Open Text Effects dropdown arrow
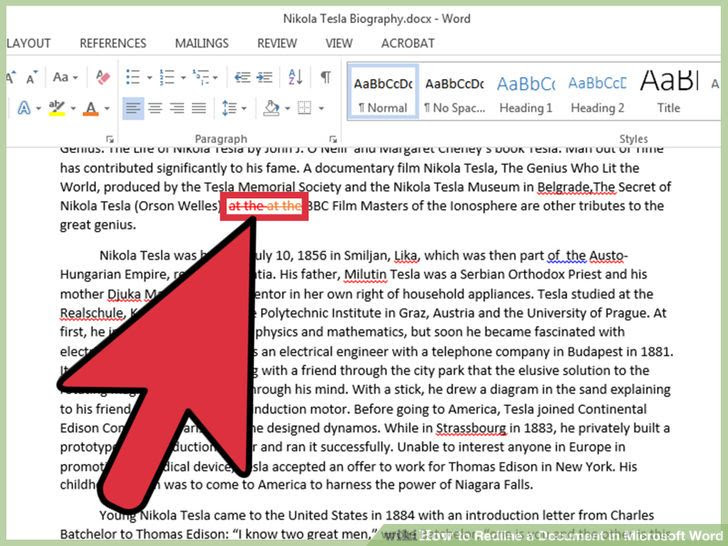 click(39, 109)
